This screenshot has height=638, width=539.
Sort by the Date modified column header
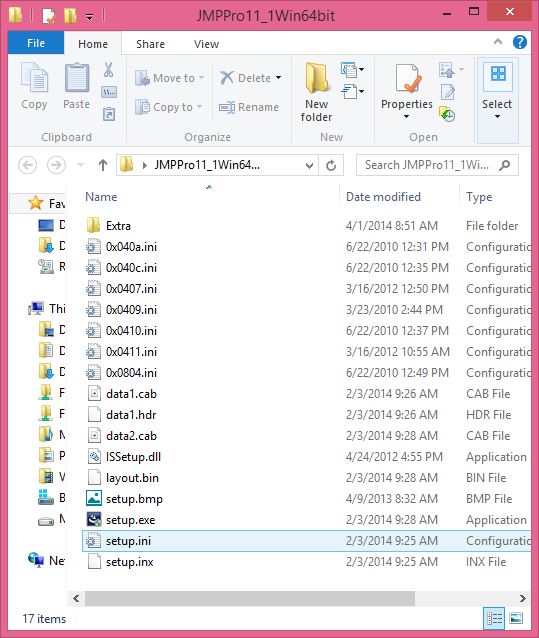click(x=383, y=197)
